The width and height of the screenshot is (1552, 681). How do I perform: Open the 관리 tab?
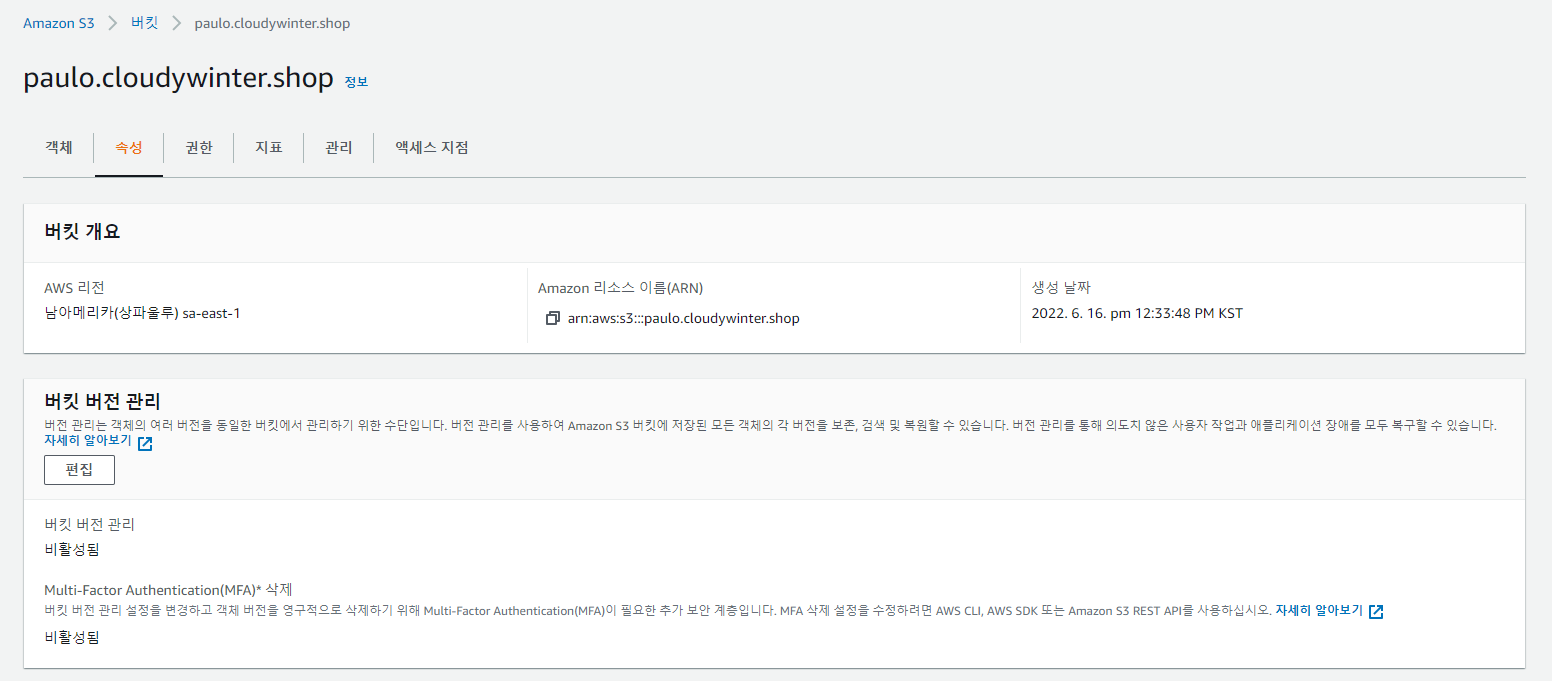point(339,147)
